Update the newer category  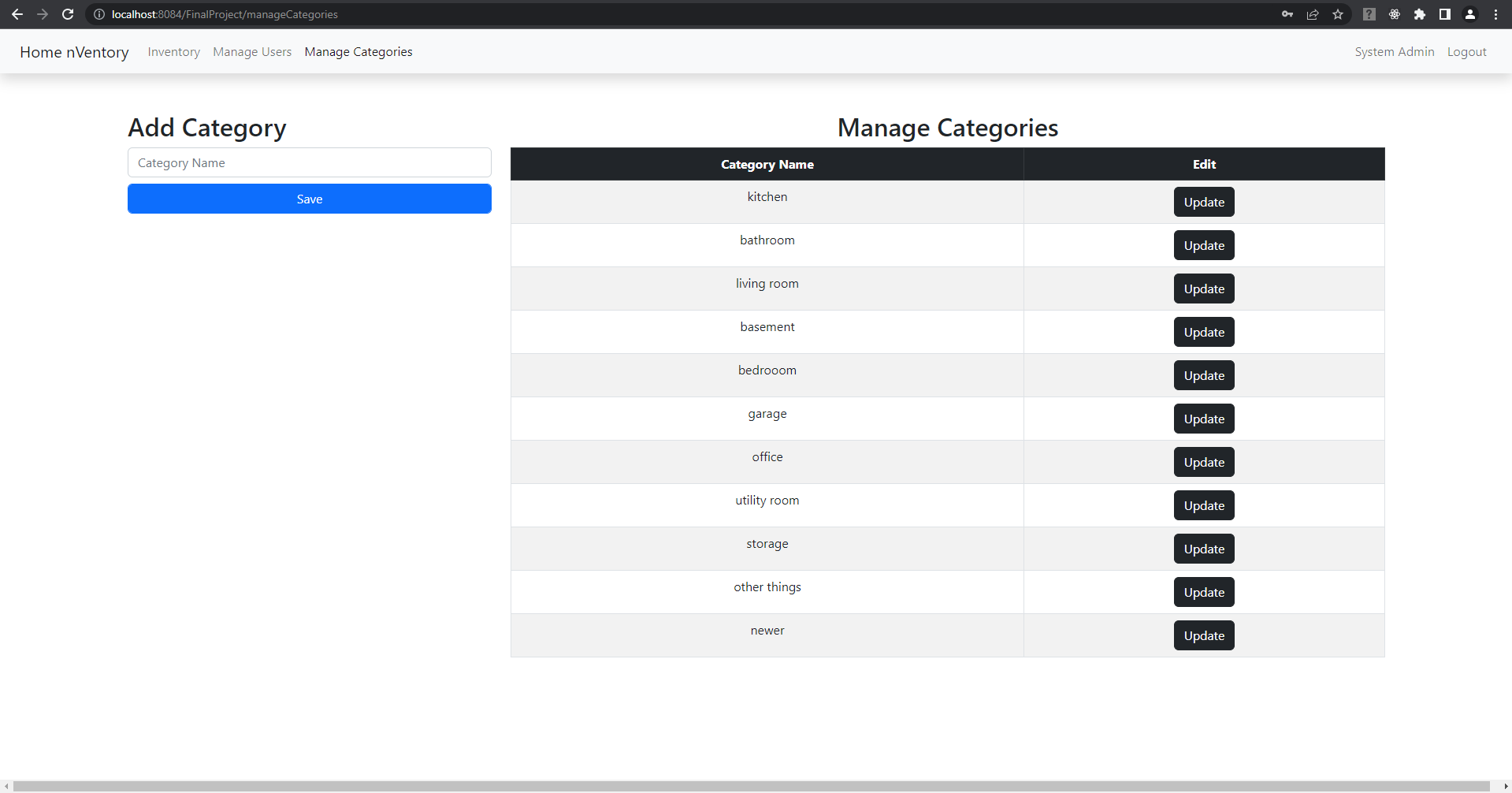point(1204,635)
